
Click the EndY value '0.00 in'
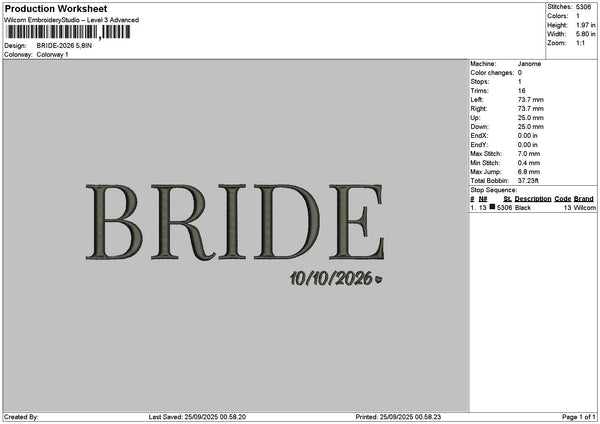pyautogui.click(x=528, y=145)
